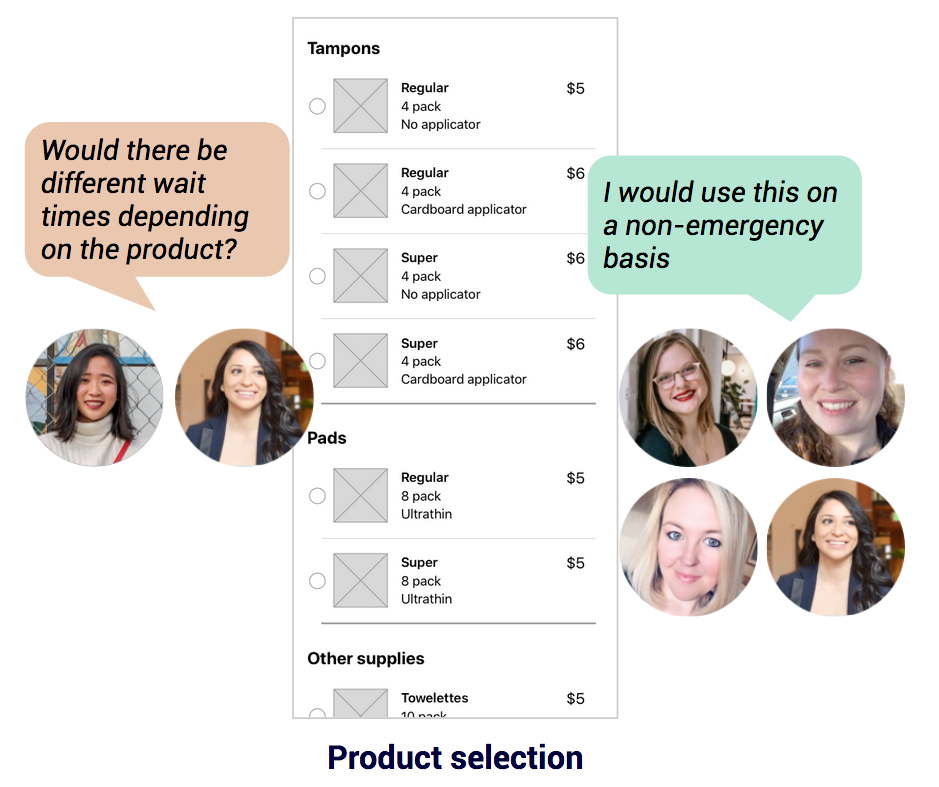939x787 pixels.
Task: Open the Regular pads image placeholder
Action: click(360, 496)
